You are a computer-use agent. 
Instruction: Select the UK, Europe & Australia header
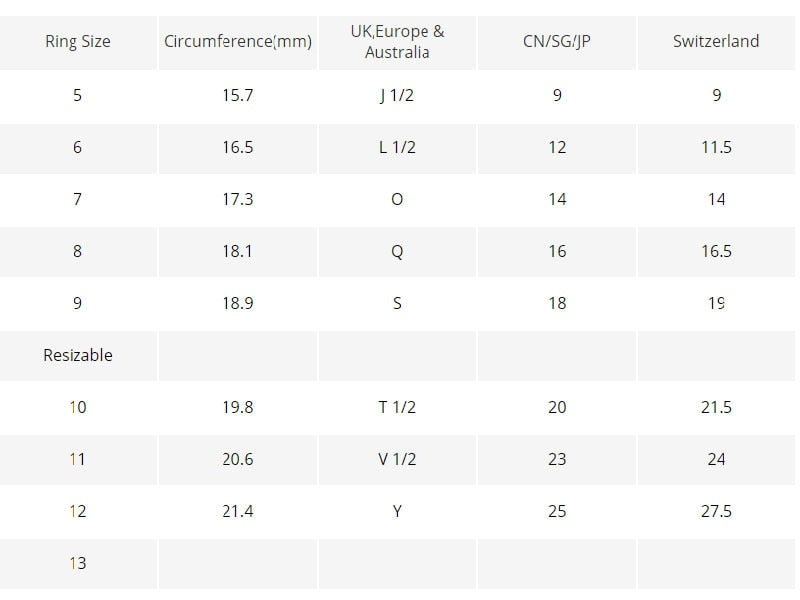(397, 41)
